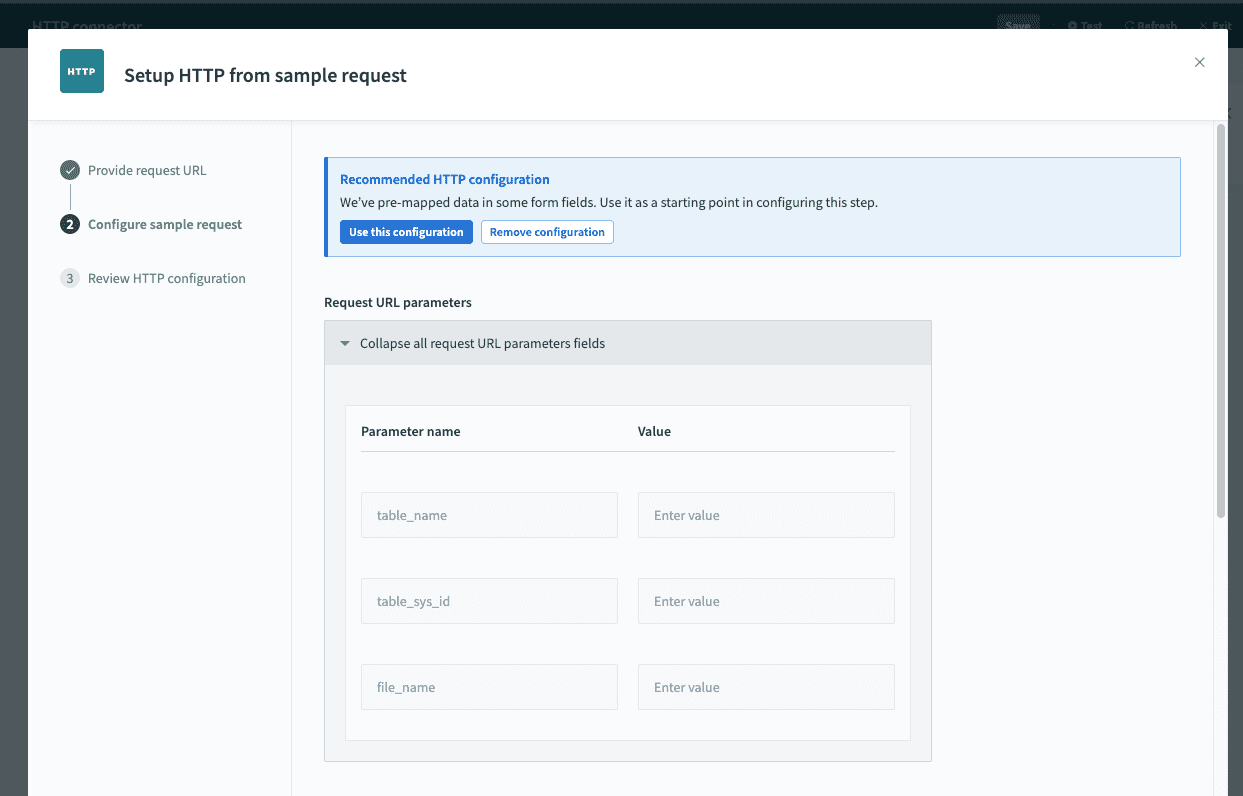
Task: Click the value field next to table_sys_id
Action: (766, 600)
